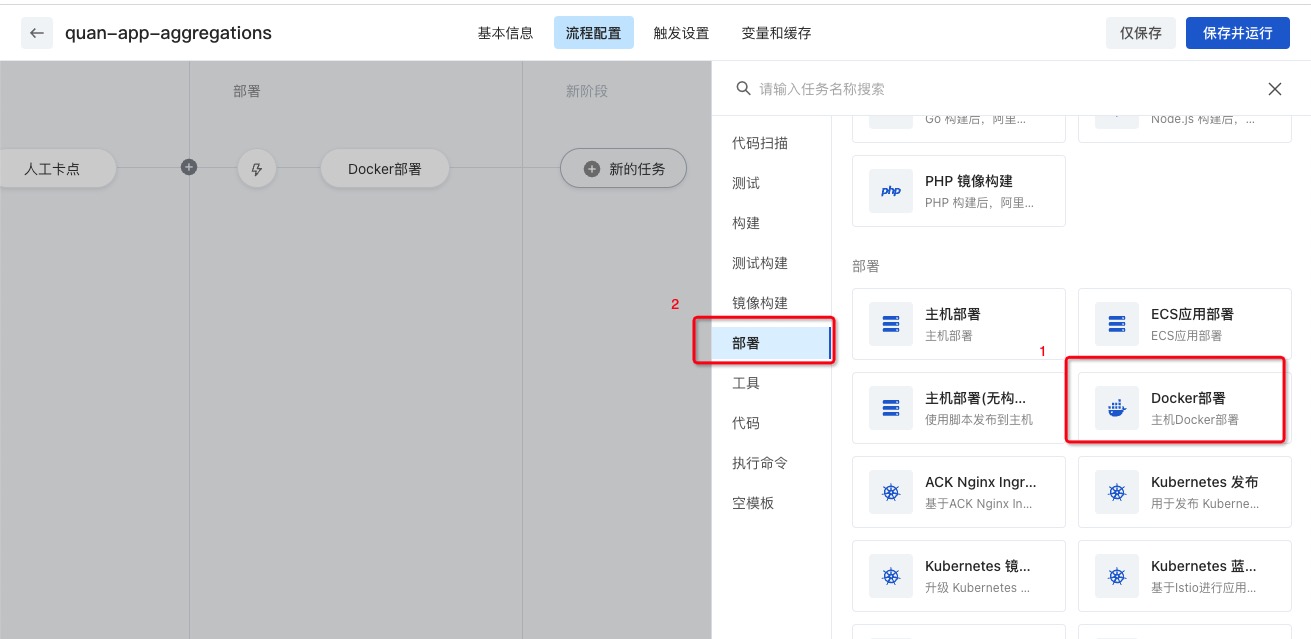Choose the ECS应用部署 task title
The width and height of the screenshot is (1311, 639).
(x=1192, y=315)
